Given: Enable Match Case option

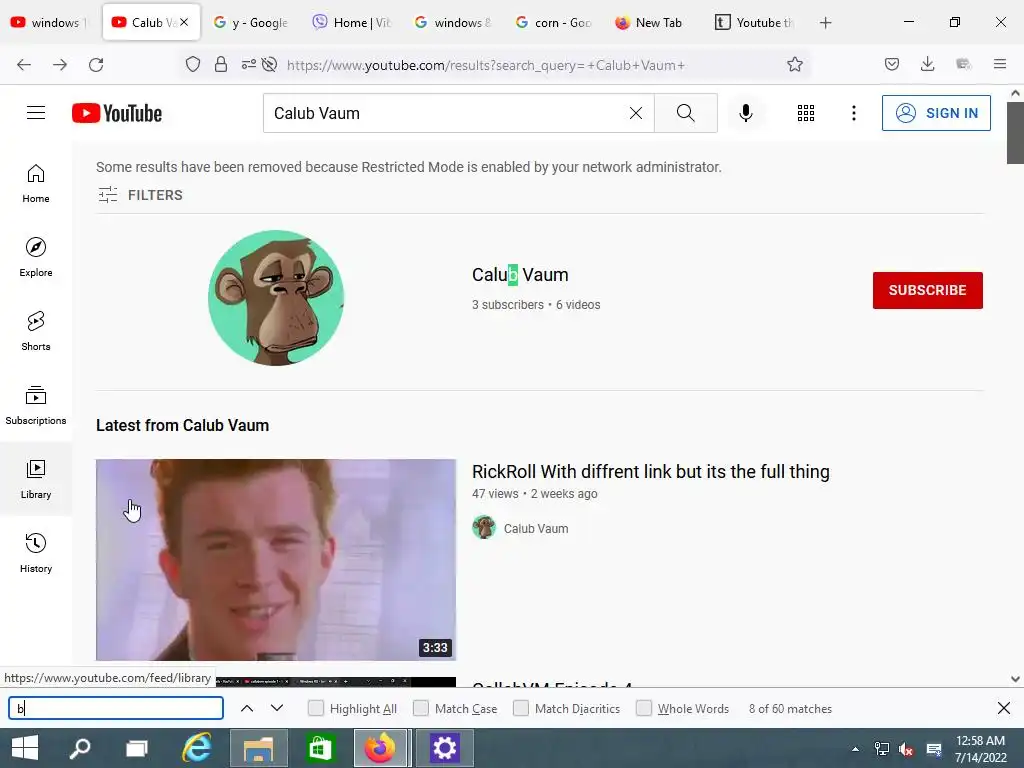Looking at the screenshot, I should (421, 709).
